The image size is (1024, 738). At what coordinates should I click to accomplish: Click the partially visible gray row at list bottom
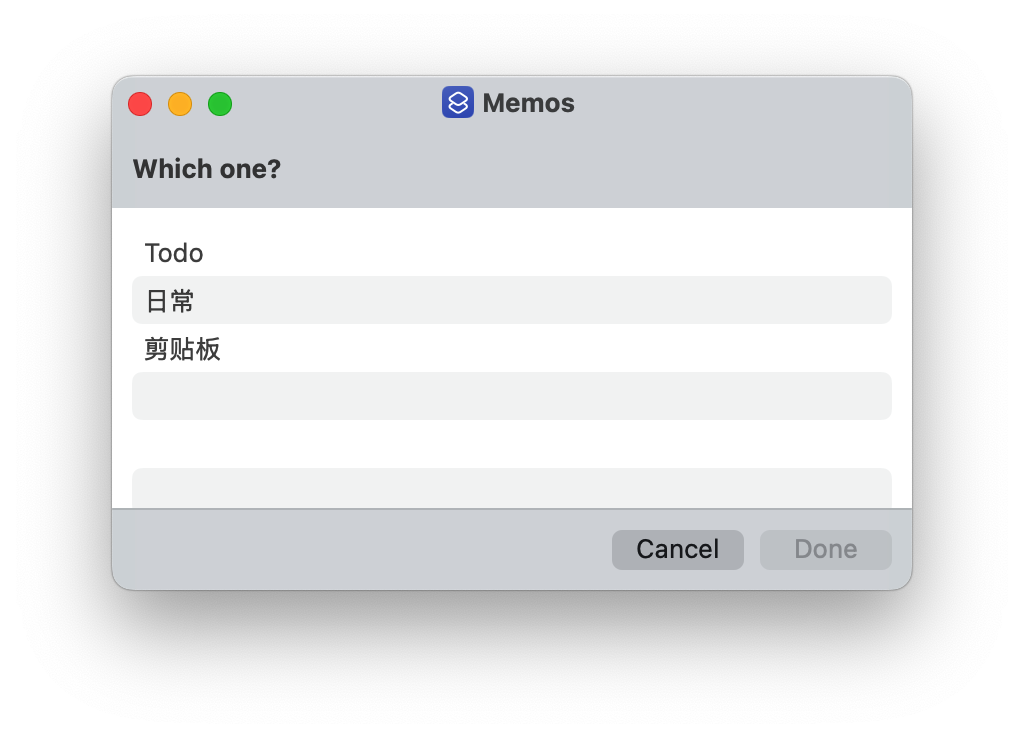tap(511, 488)
